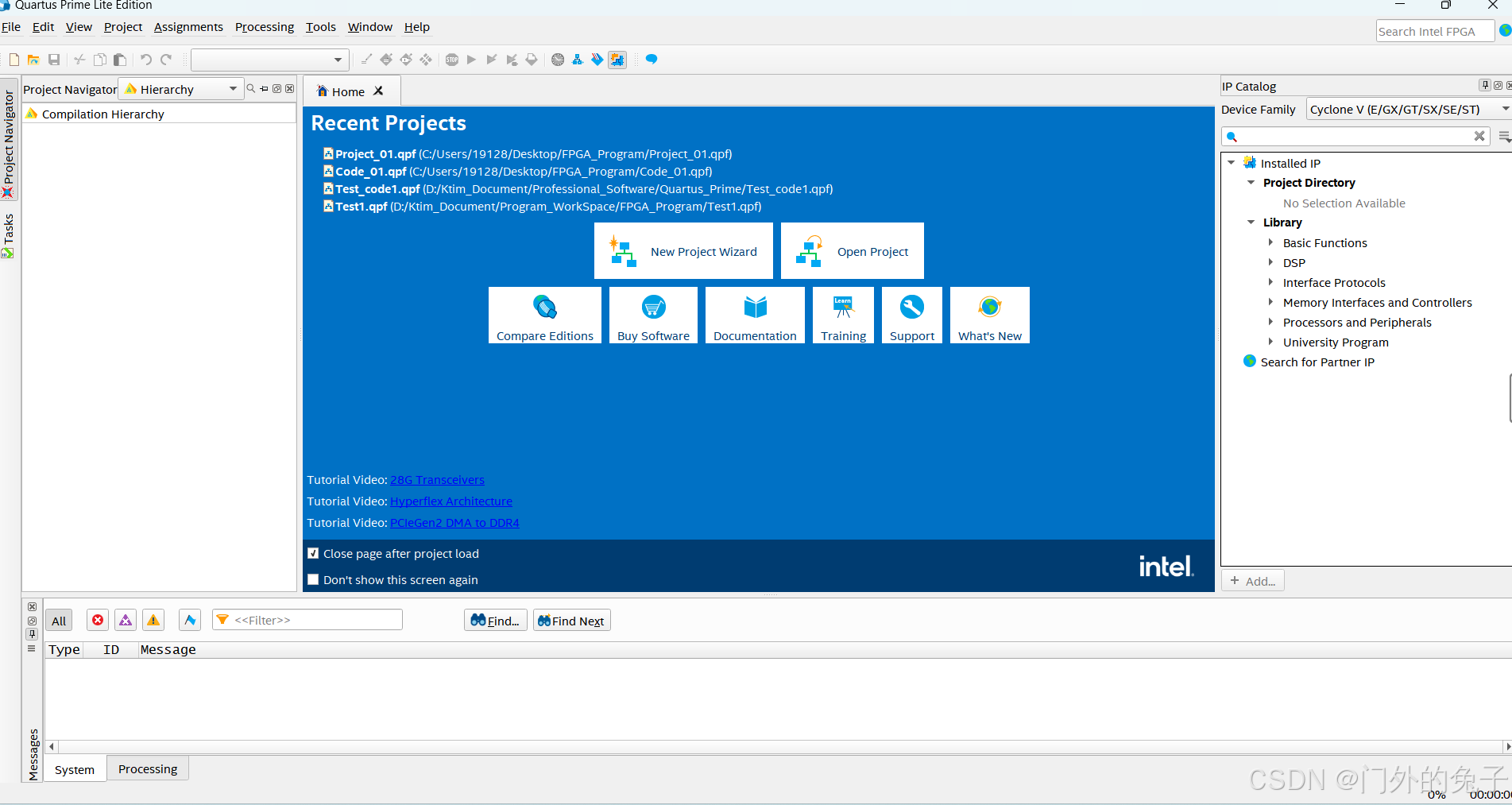Switch to the Processing messages tab
Viewport: 1512px width, 805px height.
tap(148, 769)
